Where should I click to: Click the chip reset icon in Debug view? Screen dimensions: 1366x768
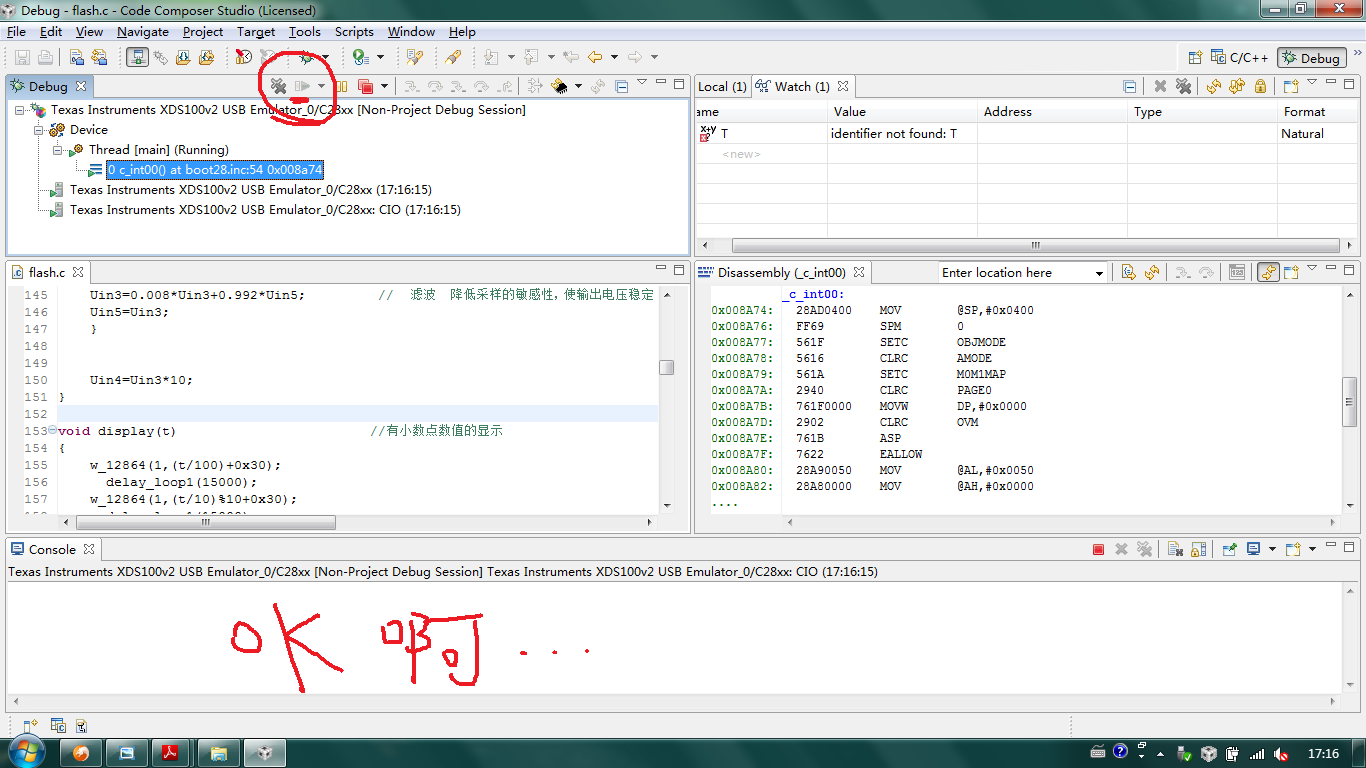click(560, 87)
